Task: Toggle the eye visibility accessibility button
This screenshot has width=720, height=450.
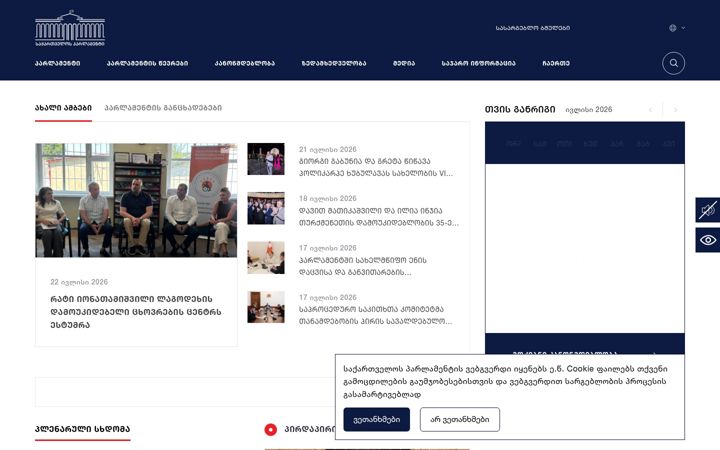Action: (x=708, y=240)
